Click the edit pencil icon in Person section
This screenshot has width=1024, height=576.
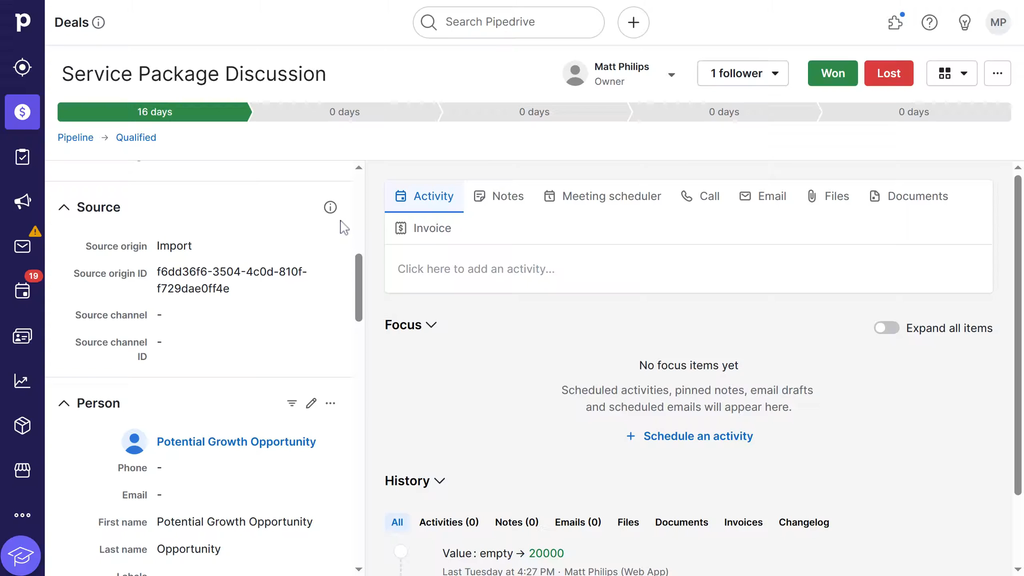[311, 403]
